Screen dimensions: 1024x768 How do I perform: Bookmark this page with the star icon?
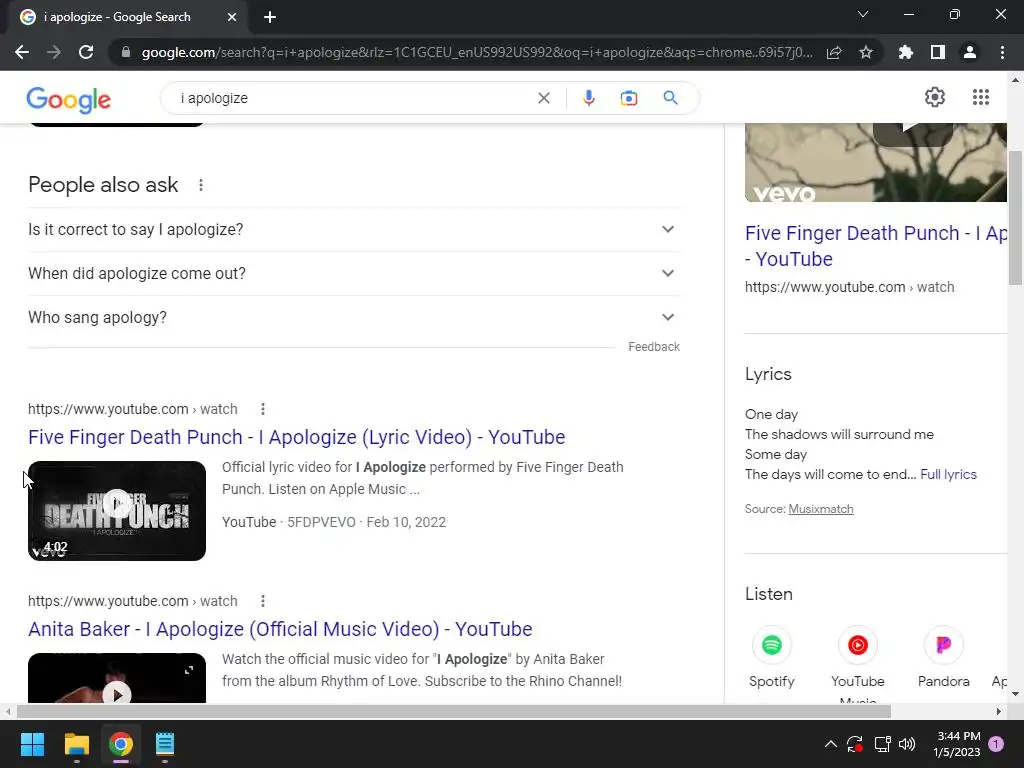[x=866, y=52]
